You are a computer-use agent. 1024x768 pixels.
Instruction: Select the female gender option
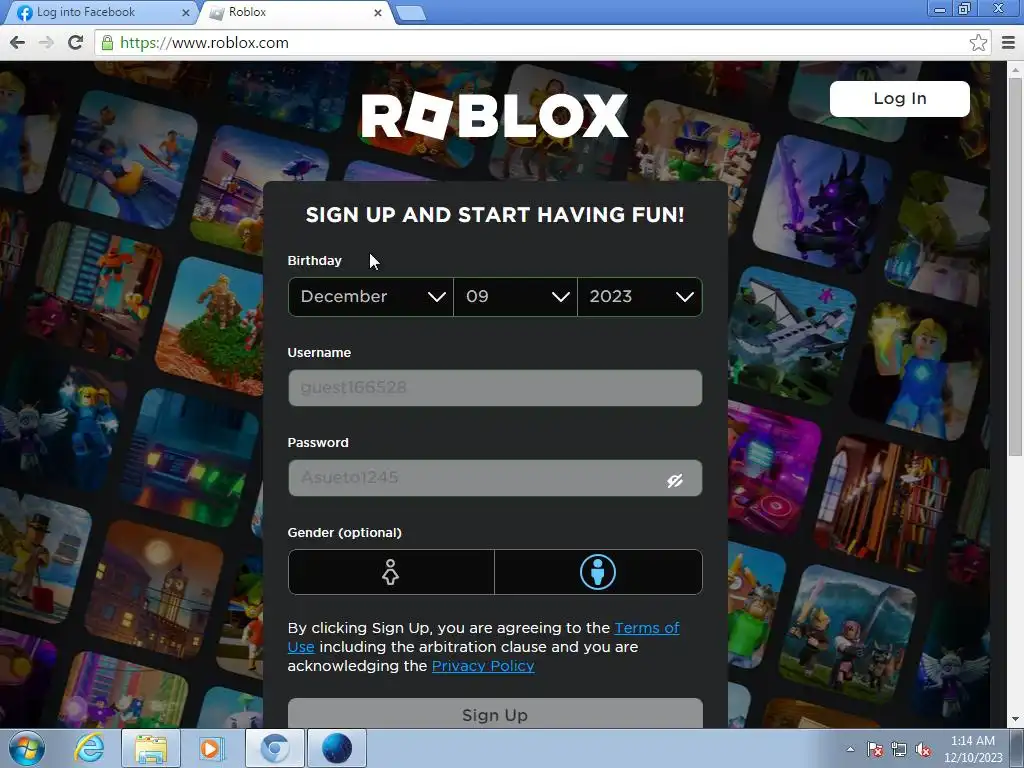[x=391, y=572]
